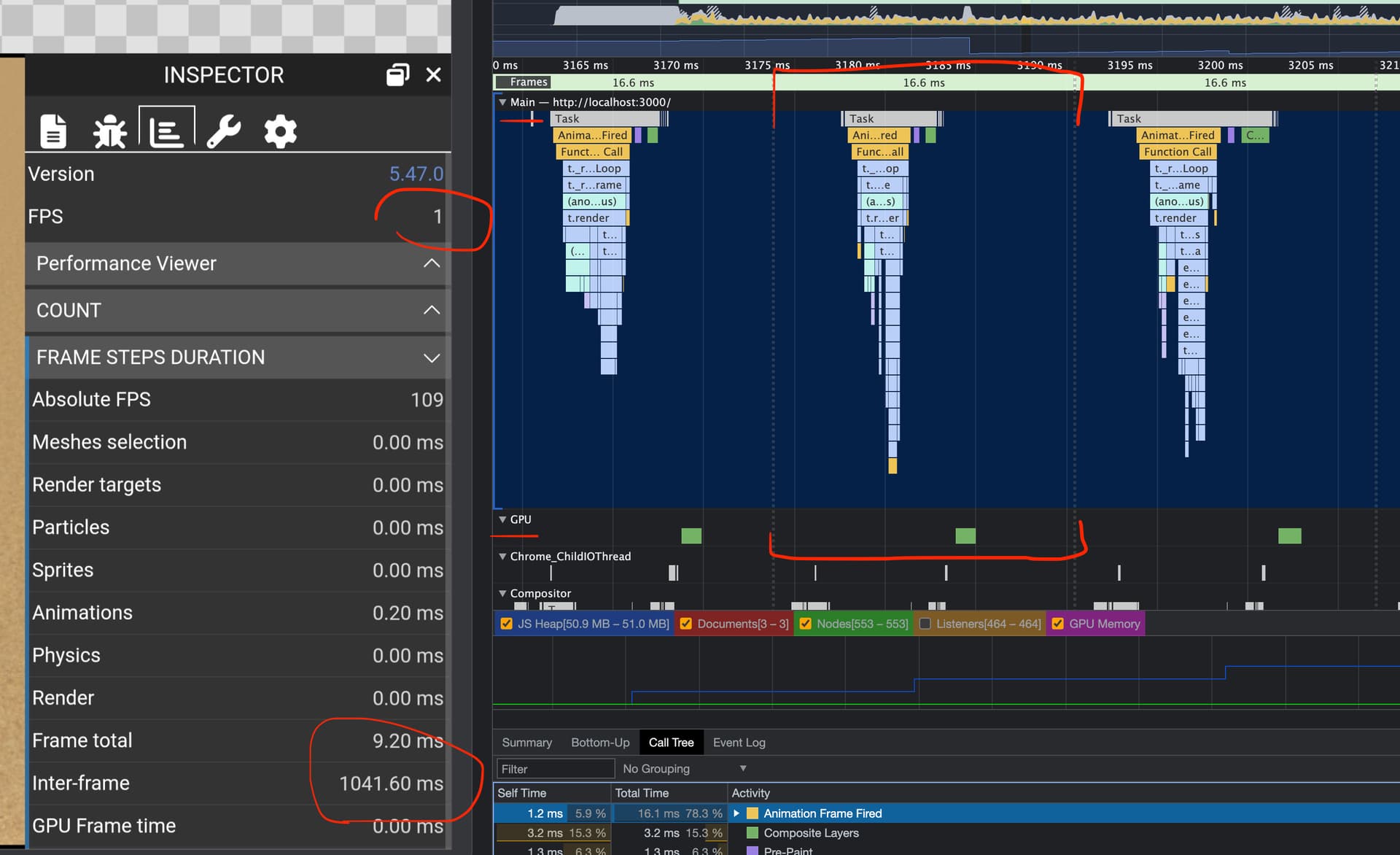This screenshot has width=1400, height=855.
Task: Select the Debug bug icon tab
Action: point(109,131)
